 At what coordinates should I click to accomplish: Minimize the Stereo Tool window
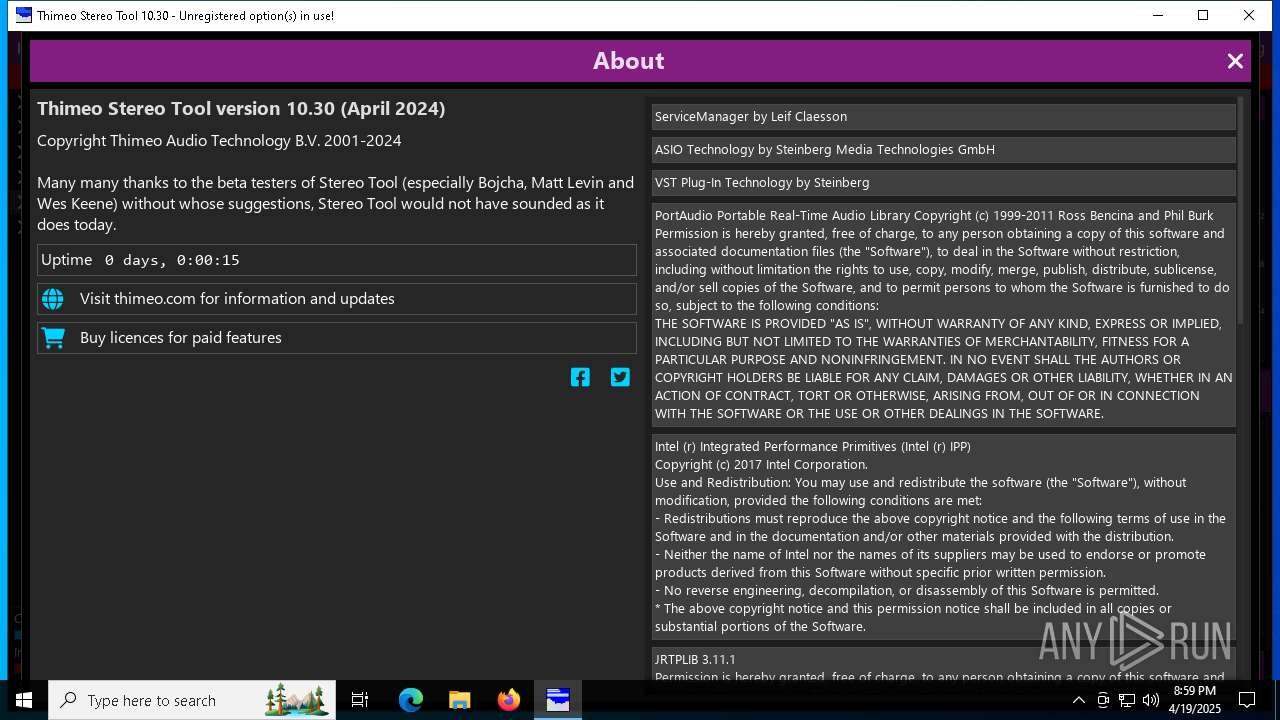point(1158,15)
